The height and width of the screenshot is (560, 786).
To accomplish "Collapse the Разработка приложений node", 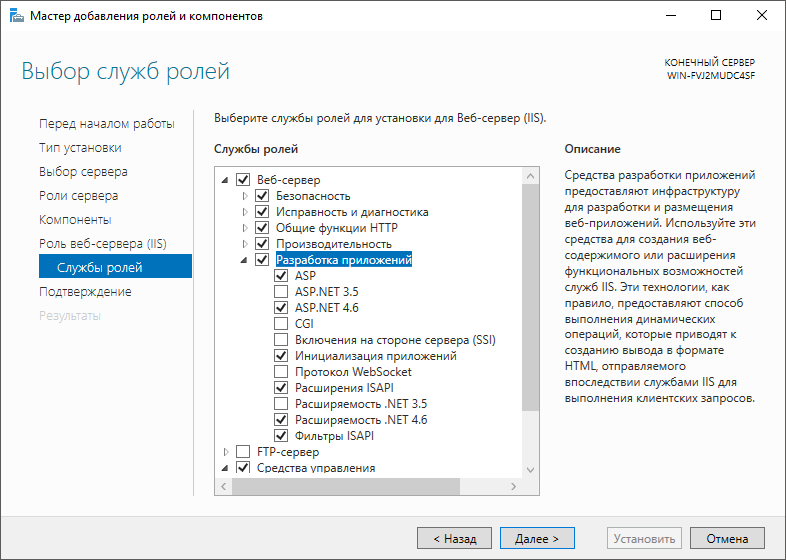I will click(244, 260).
